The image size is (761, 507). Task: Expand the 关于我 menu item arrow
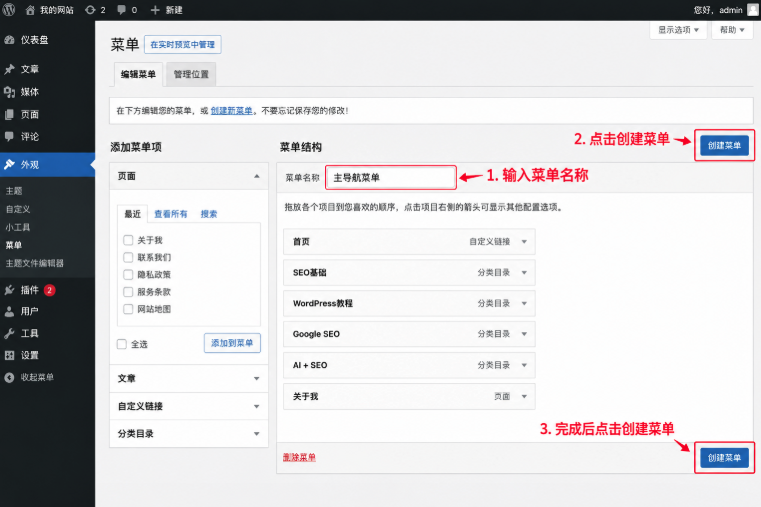[524, 396]
